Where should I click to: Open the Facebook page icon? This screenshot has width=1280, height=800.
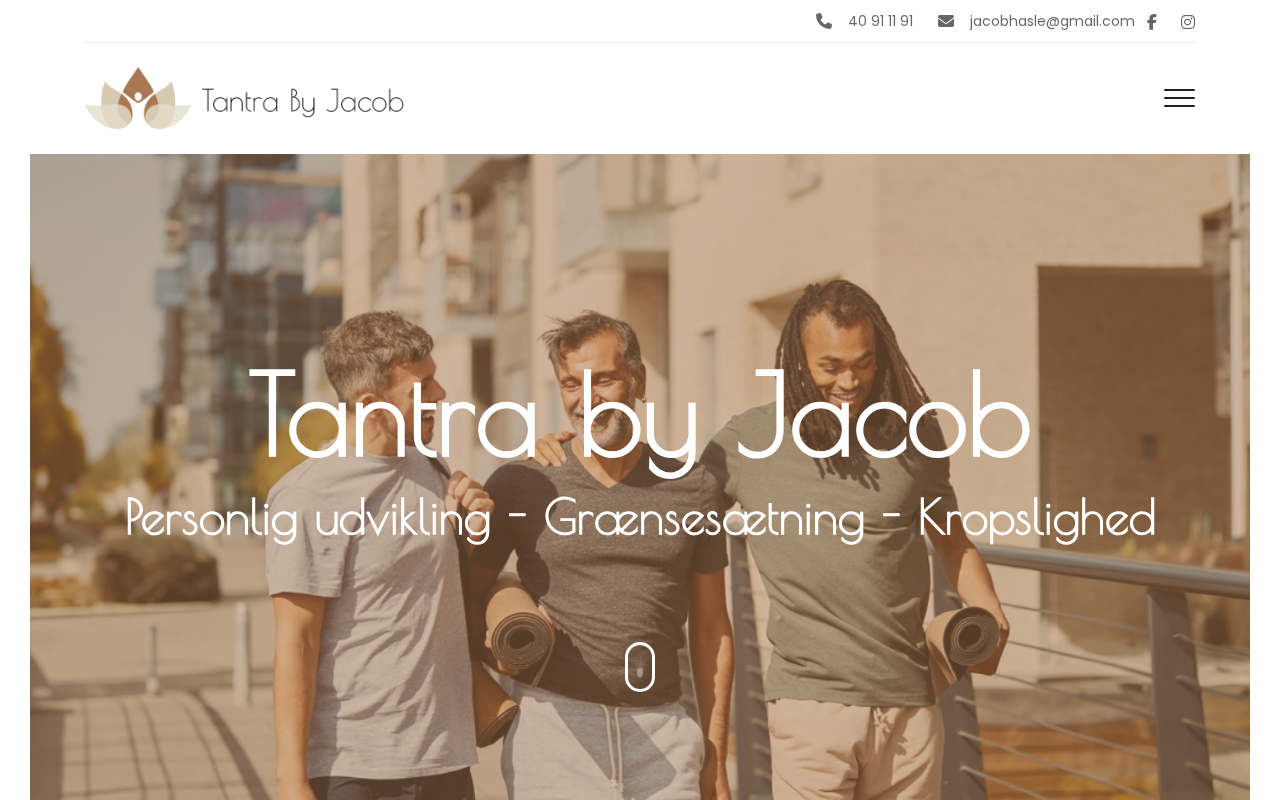(1151, 22)
